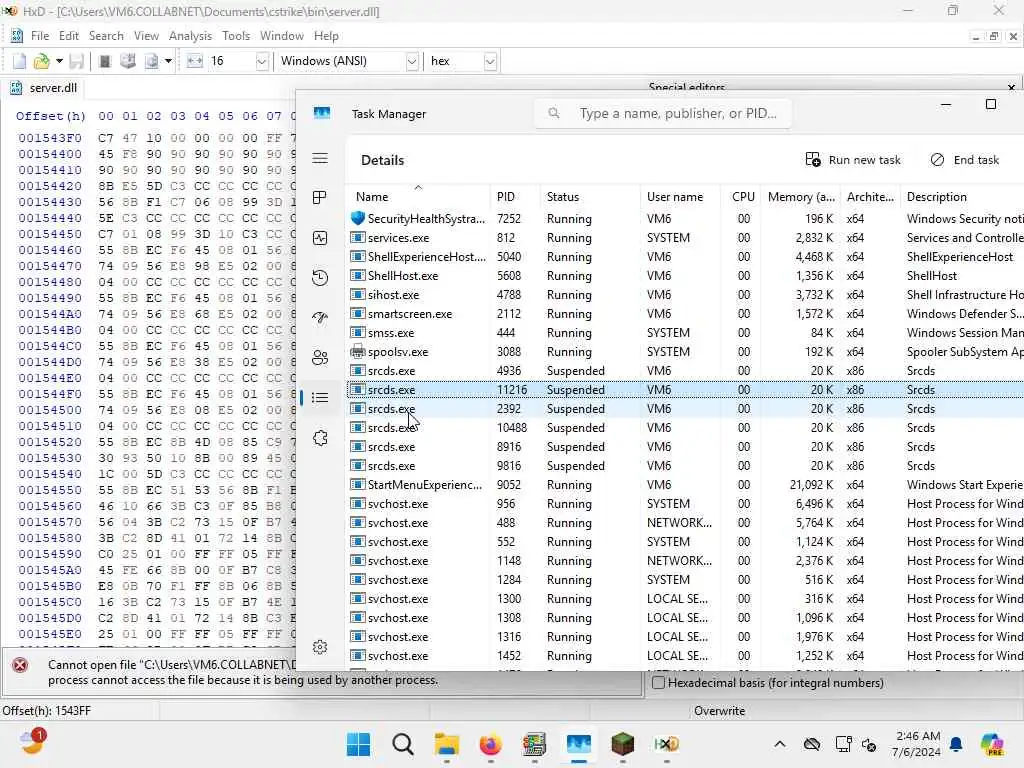Open Services page in Task Manager sidebar
The image size is (1024, 768).
[320, 438]
